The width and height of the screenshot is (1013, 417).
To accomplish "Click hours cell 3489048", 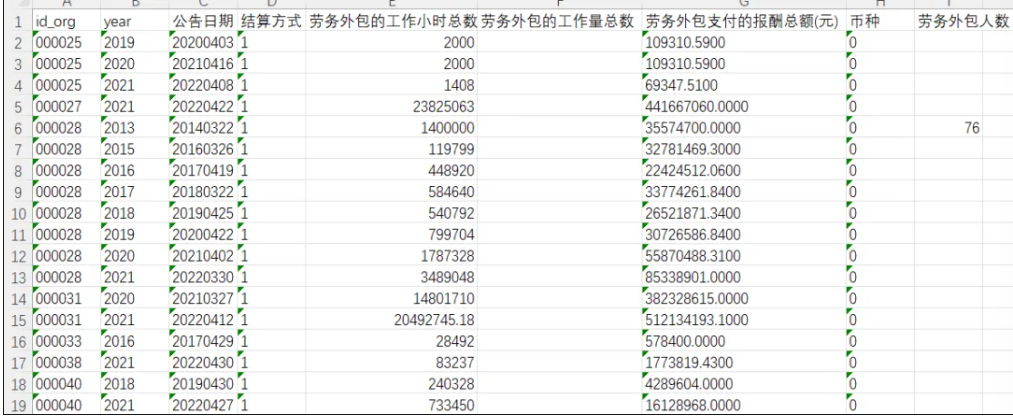I will point(392,277).
